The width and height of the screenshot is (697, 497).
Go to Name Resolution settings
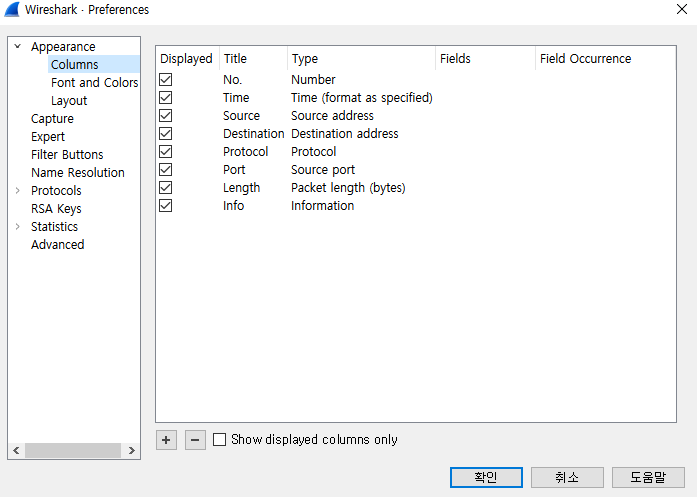[x=78, y=173]
